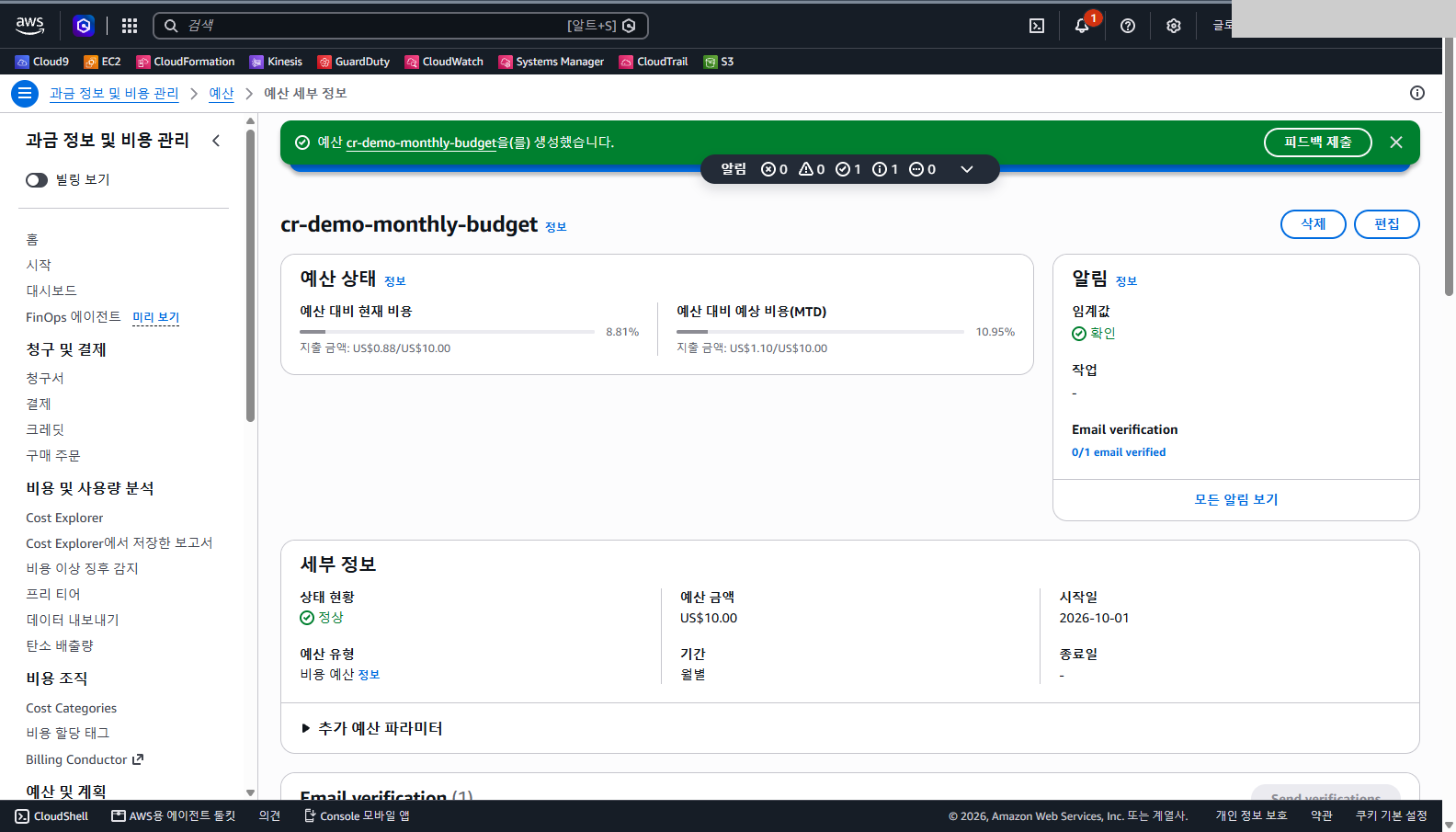Screen dimensions: 1456x832
Task: Launch CloudShell from the top bar
Action: click(x=1037, y=26)
